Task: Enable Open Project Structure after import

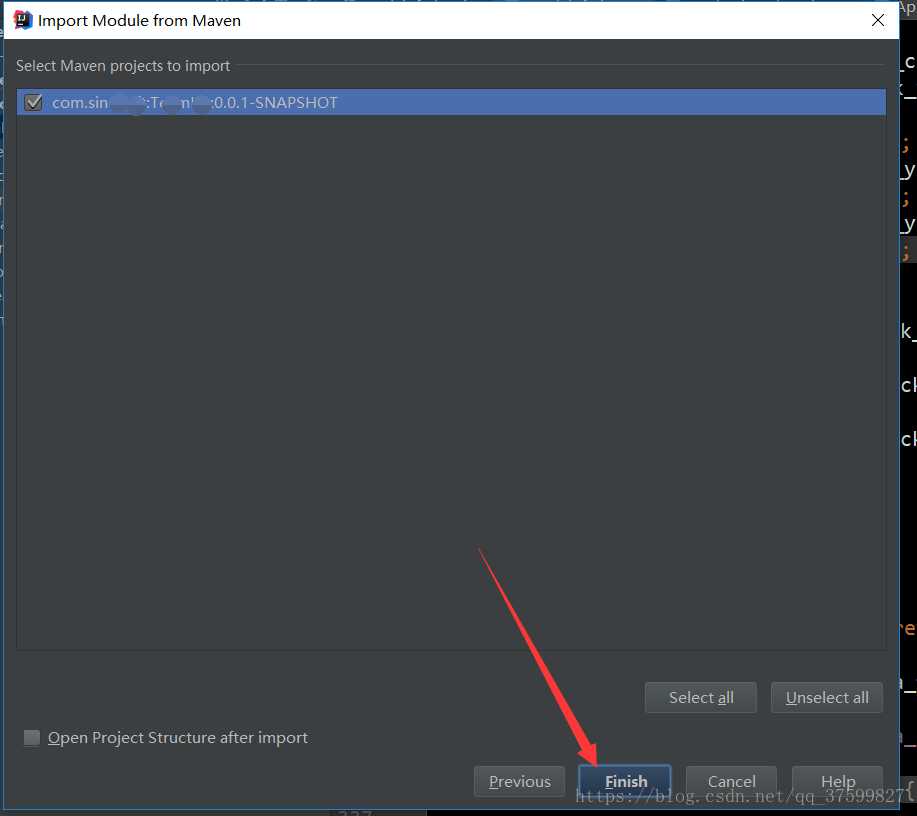Action: pyautogui.click(x=32, y=738)
